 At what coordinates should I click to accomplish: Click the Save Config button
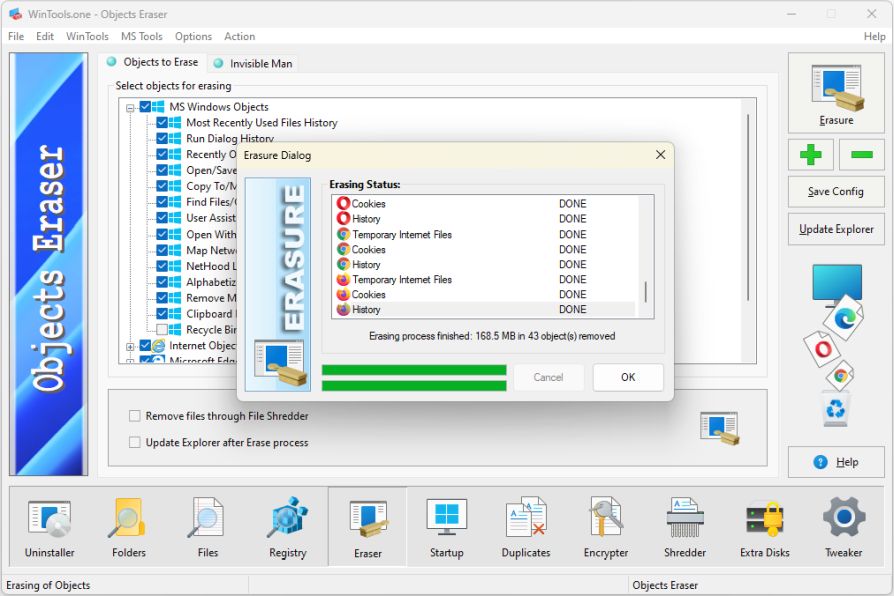coord(836,192)
